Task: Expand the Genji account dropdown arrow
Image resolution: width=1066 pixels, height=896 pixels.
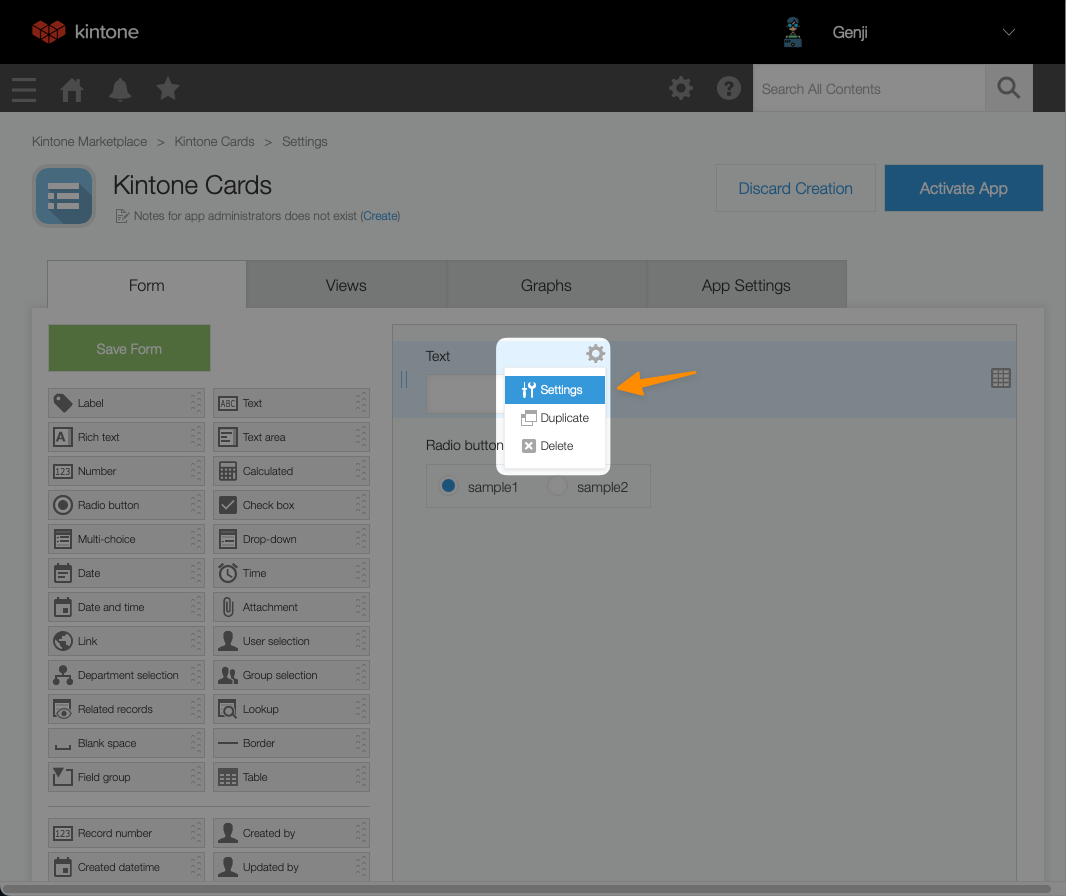Action: [1008, 32]
